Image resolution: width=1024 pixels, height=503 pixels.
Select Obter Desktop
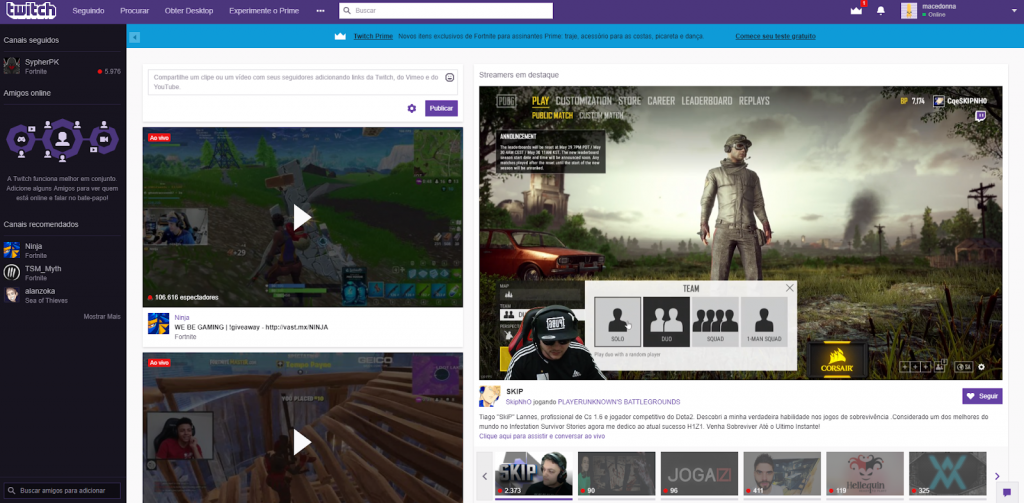(189, 11)
